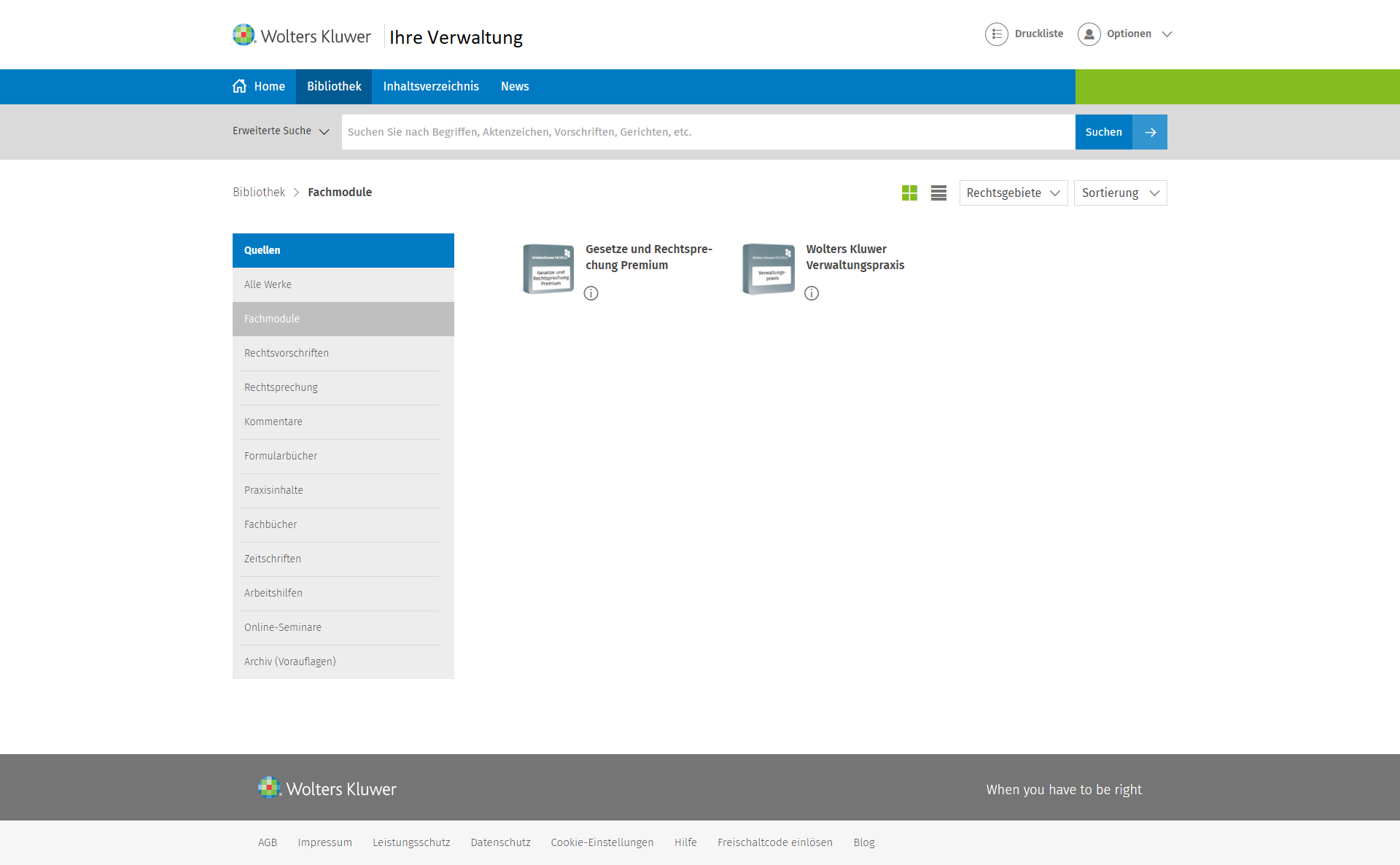Click the grid view icon for tile layout

click(x=909, y=192)
